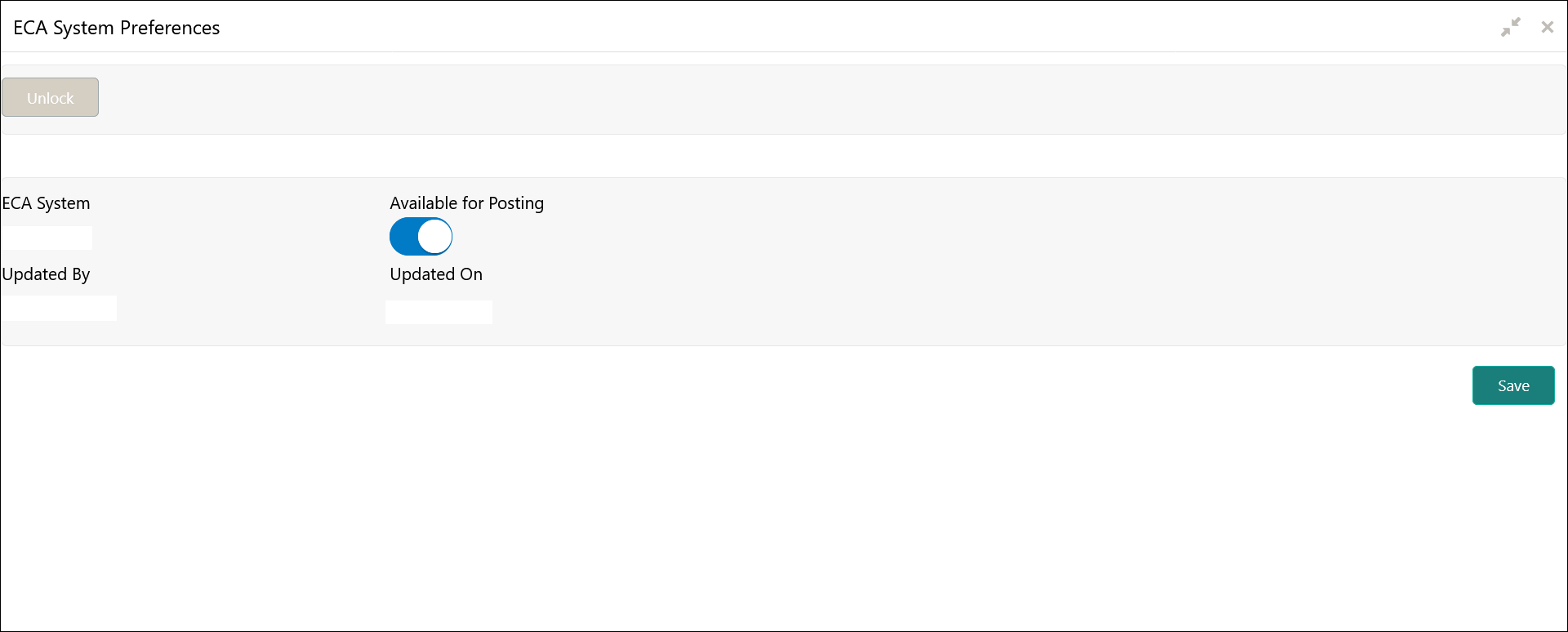Click the ECA System Preferences title text

coord(117,28)
